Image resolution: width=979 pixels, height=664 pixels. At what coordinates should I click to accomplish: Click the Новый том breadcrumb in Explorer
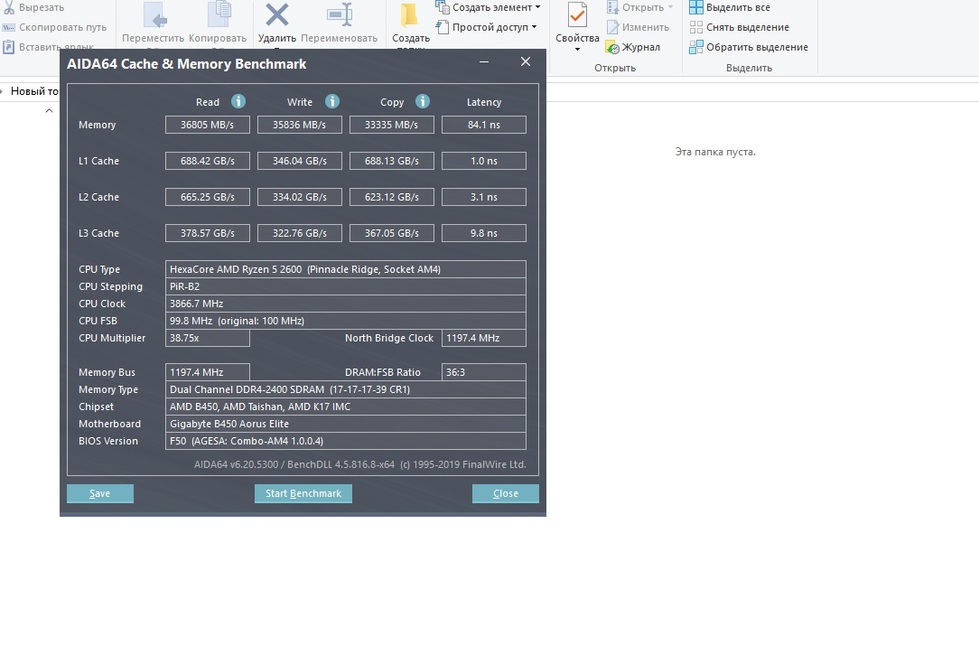coord(34,91)
